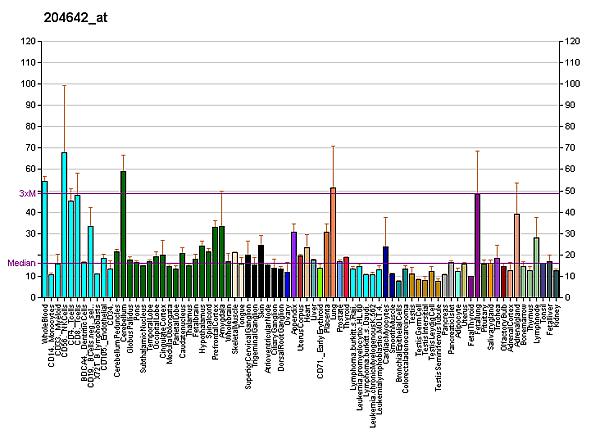This screenshot has width=600, height=434.
Task: Select the purple Median label
Action: coord(22,263)
